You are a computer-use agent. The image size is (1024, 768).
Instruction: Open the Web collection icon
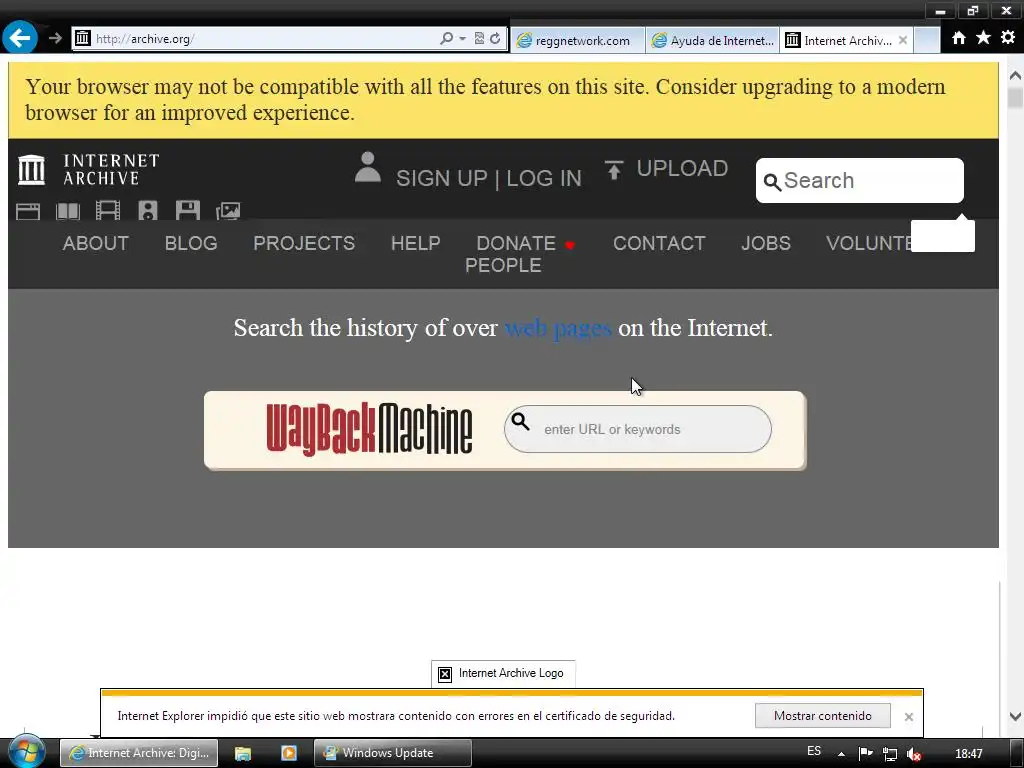pyautogui.click(x=28, y=211)
